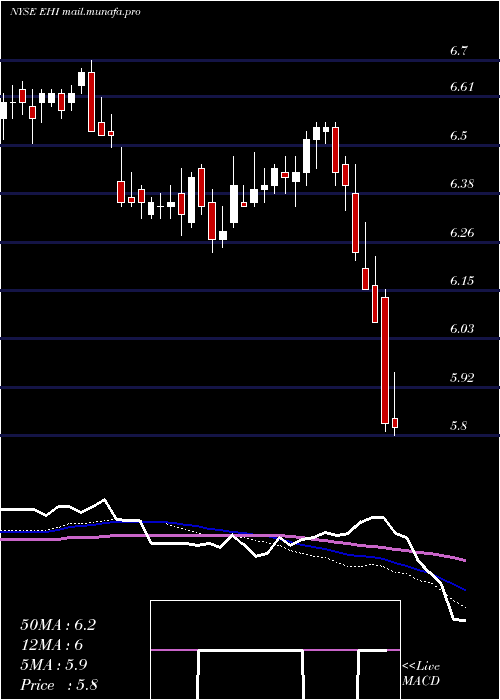Click the 6.15 price axis label
Viewport: 500px width, 700px height.
(x=461, y=280)
